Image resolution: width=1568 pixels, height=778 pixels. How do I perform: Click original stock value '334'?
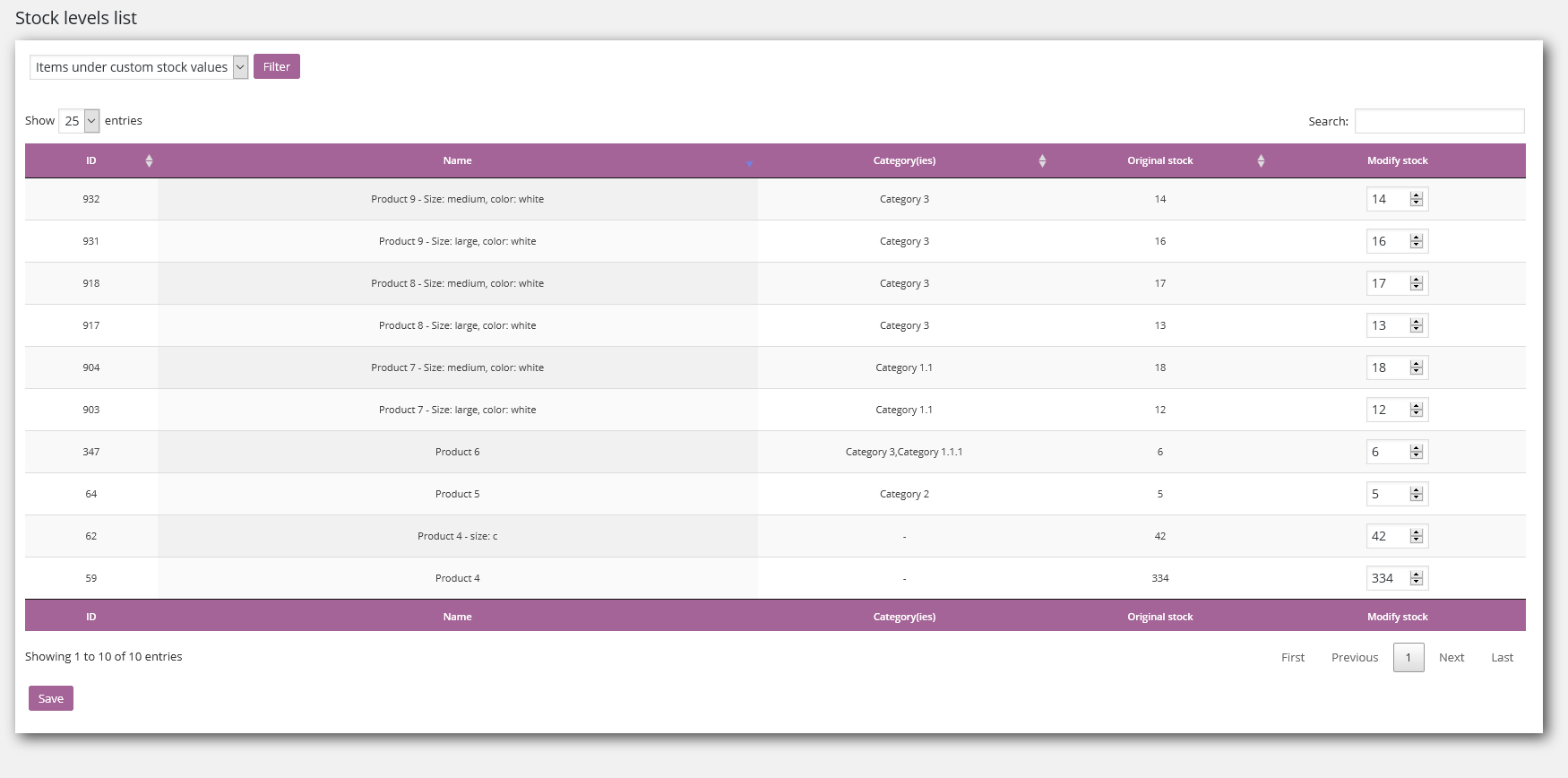click(x=1160, y=578)
